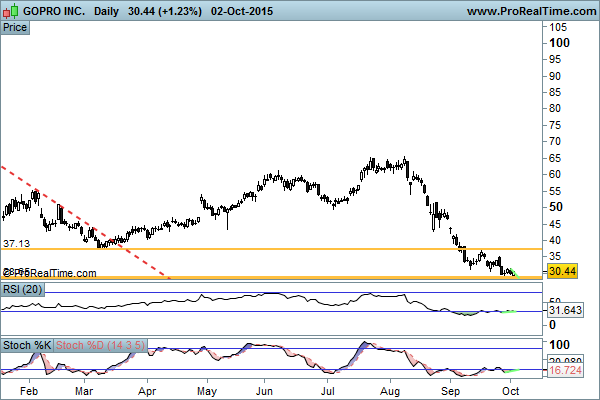Viewport: 600px width, 400px height.
Task: Click the Mar month label on time axis
Action: point(84,391)
